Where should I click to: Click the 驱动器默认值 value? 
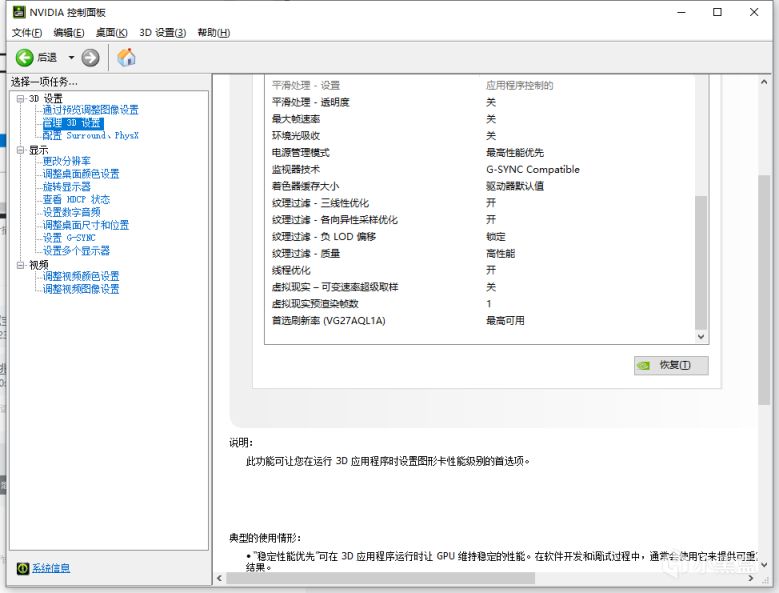point(515,186)
